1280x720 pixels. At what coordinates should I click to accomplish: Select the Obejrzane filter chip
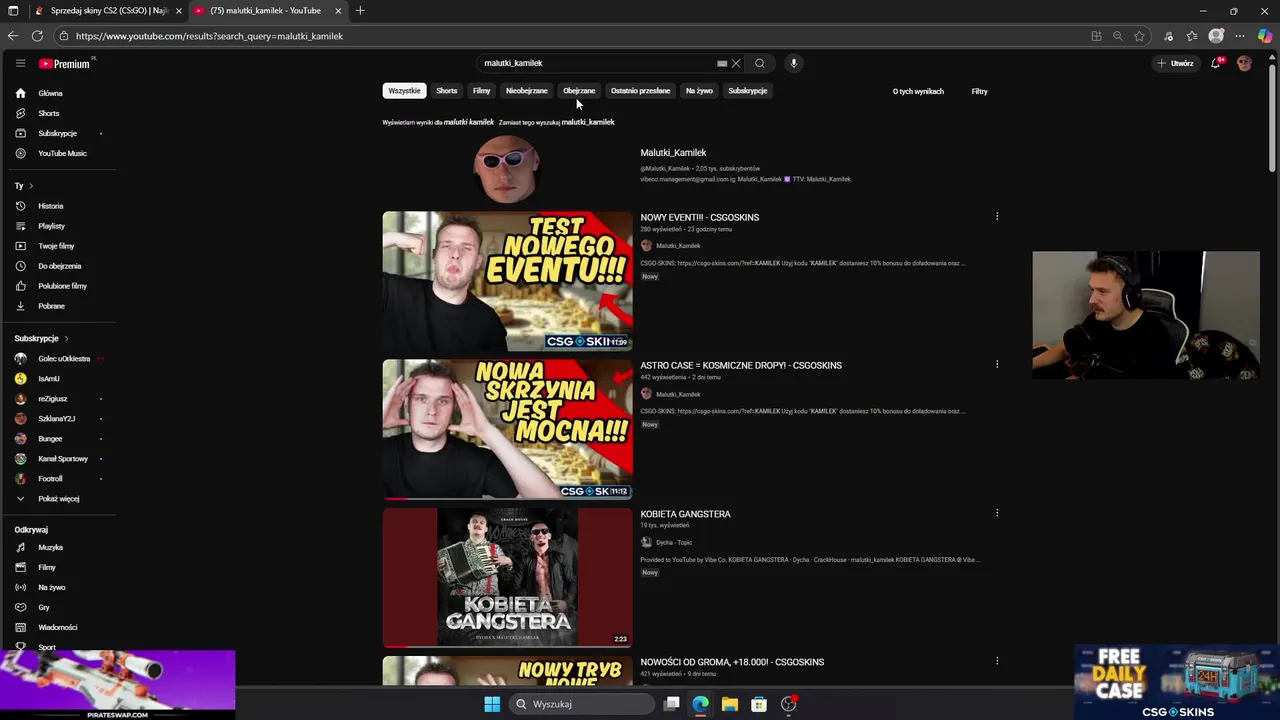(579, 91)
